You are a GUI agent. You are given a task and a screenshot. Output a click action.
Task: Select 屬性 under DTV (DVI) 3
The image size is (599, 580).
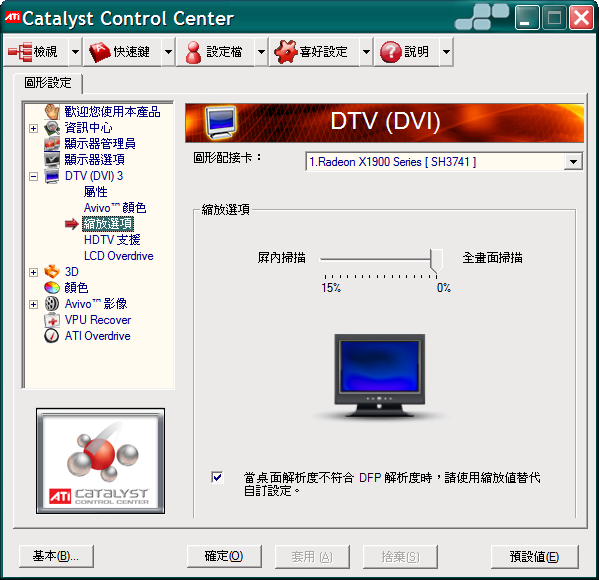pos(96,192)
